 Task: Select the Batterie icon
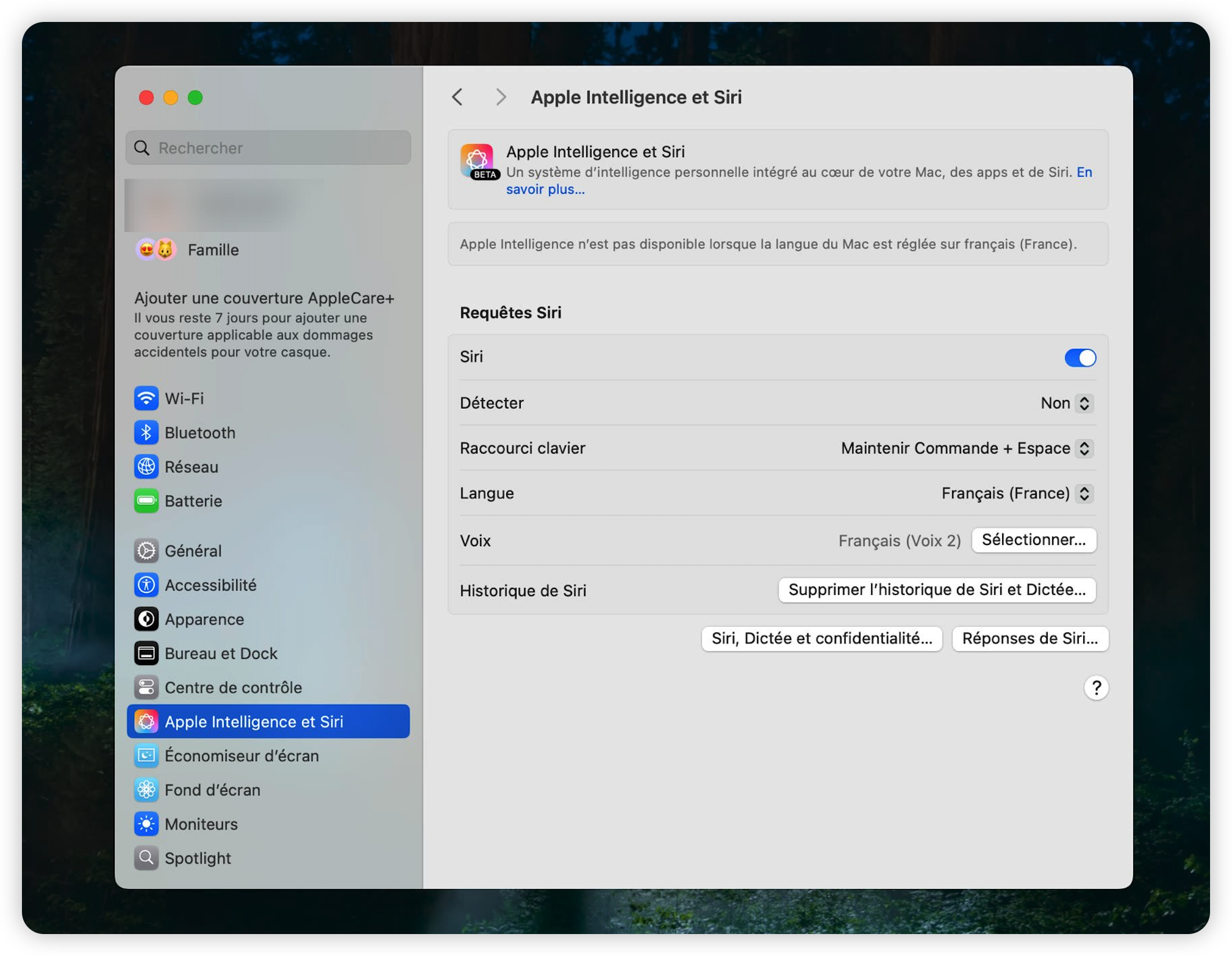pos(146,501)
